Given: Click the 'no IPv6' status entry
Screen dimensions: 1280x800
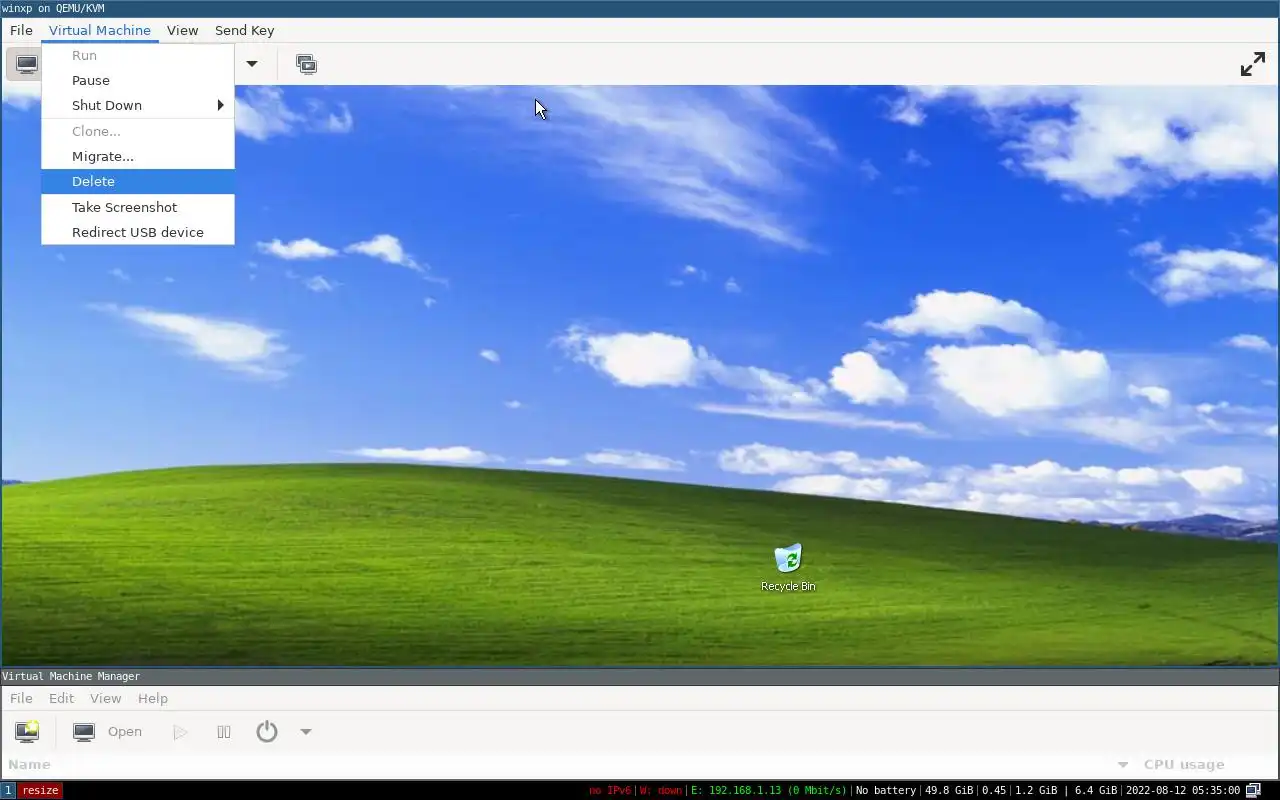Looking at the screenshot, I should [x=610, y=790].
